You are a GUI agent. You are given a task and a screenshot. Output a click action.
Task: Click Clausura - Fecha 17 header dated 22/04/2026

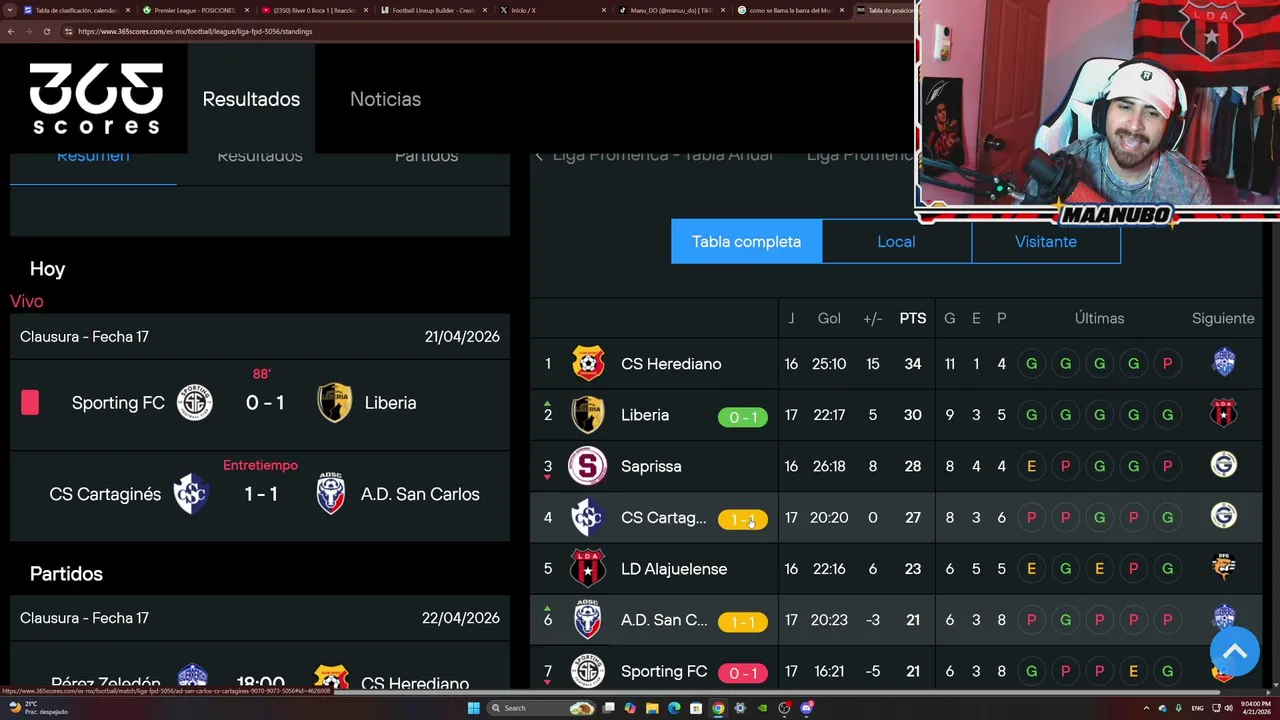[260, 618]
